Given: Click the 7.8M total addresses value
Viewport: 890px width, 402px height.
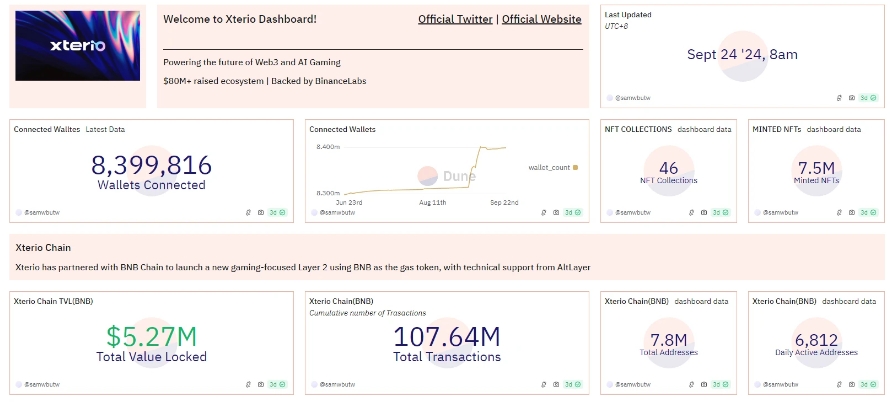Looking at the screenshot, I should pyautogui.click(x=669, y=340).
